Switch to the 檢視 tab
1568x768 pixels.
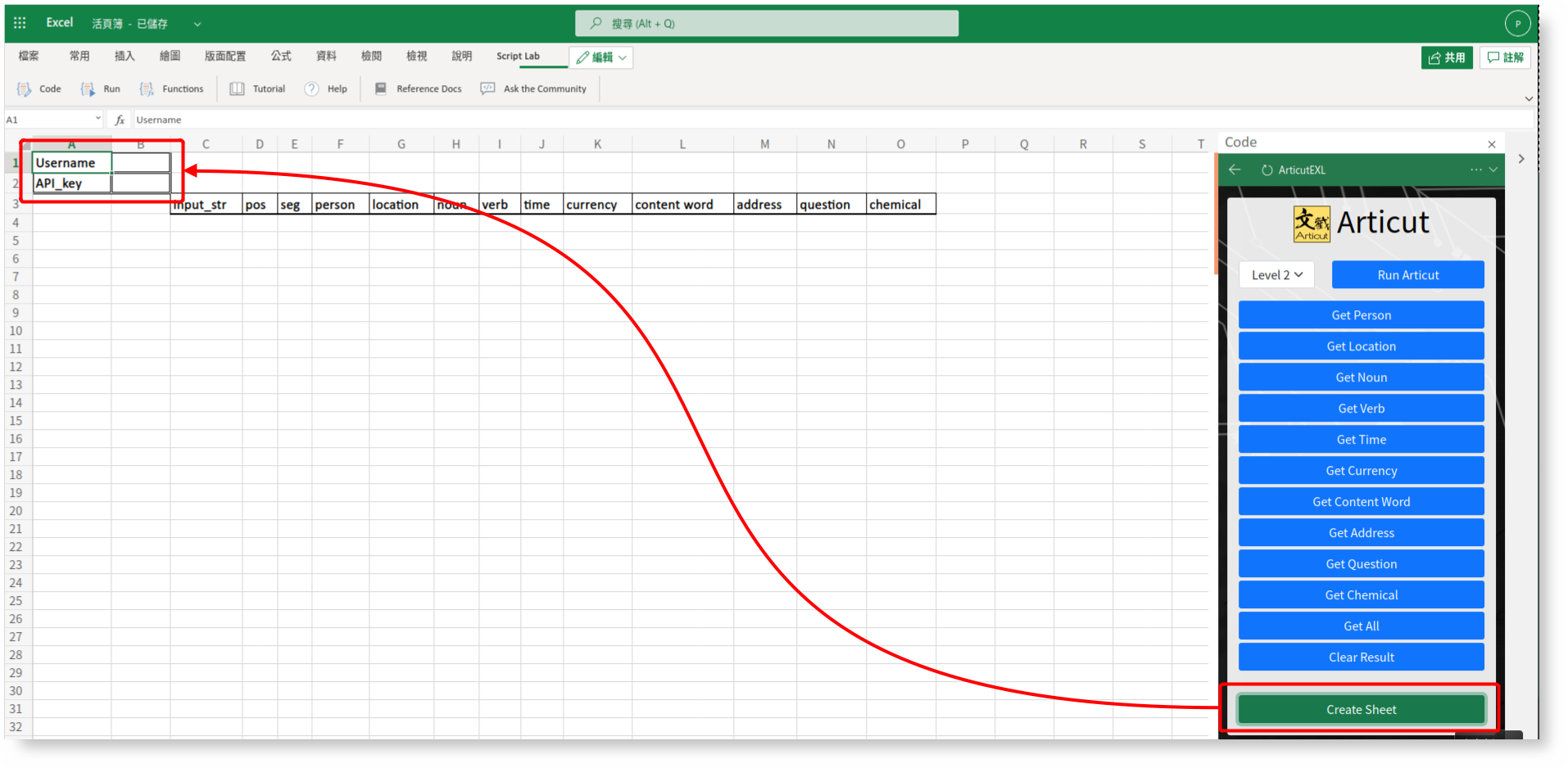[x=416, y=56]
